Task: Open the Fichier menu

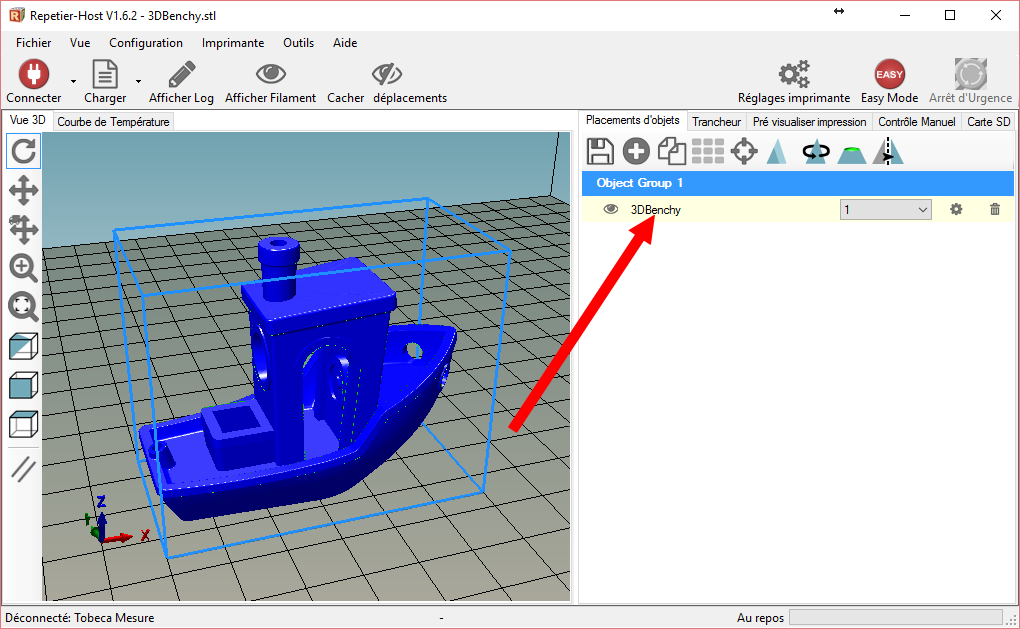Action: (34, 43)
